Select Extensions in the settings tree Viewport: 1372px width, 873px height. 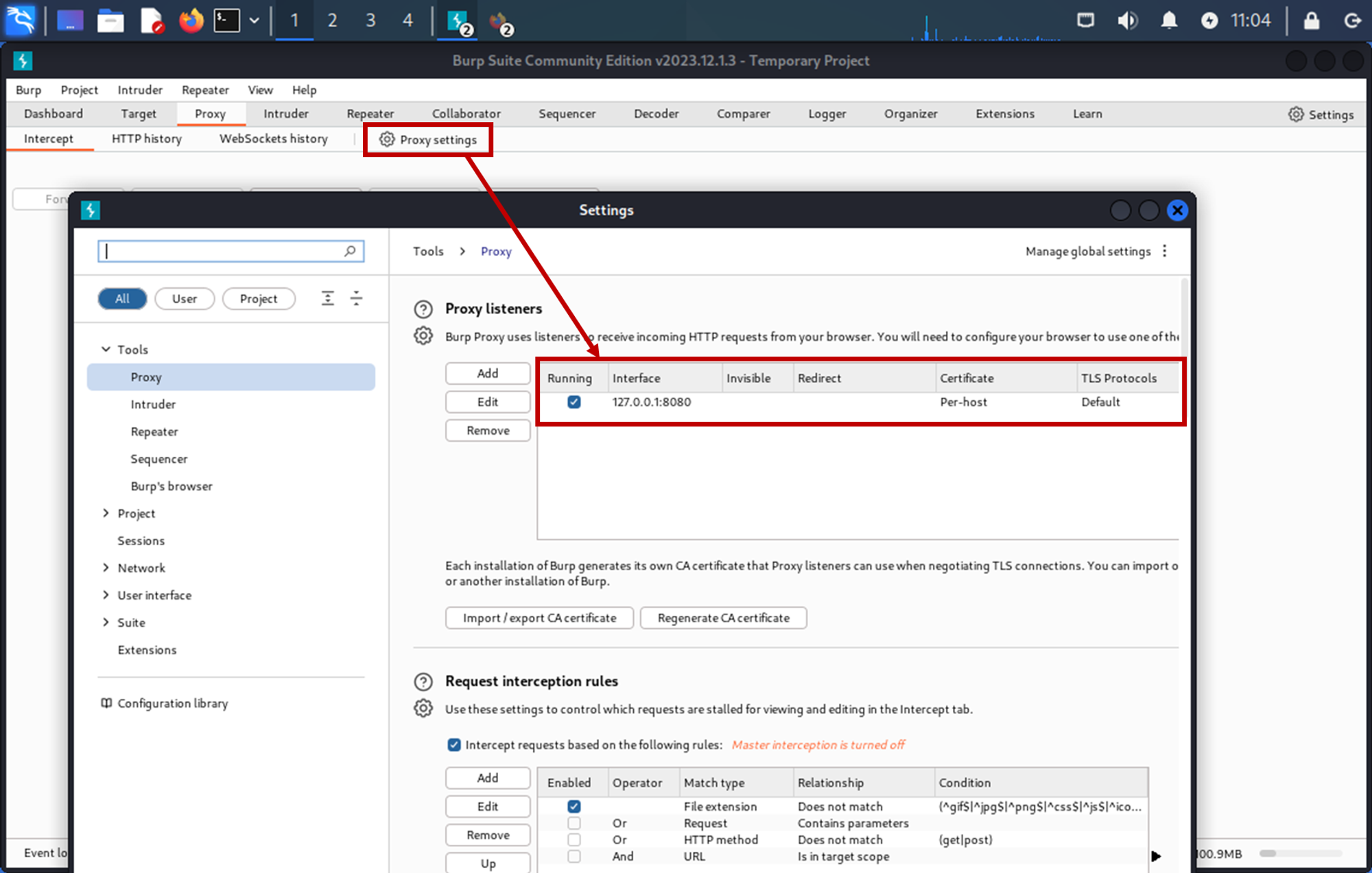[x=147, y=649]
